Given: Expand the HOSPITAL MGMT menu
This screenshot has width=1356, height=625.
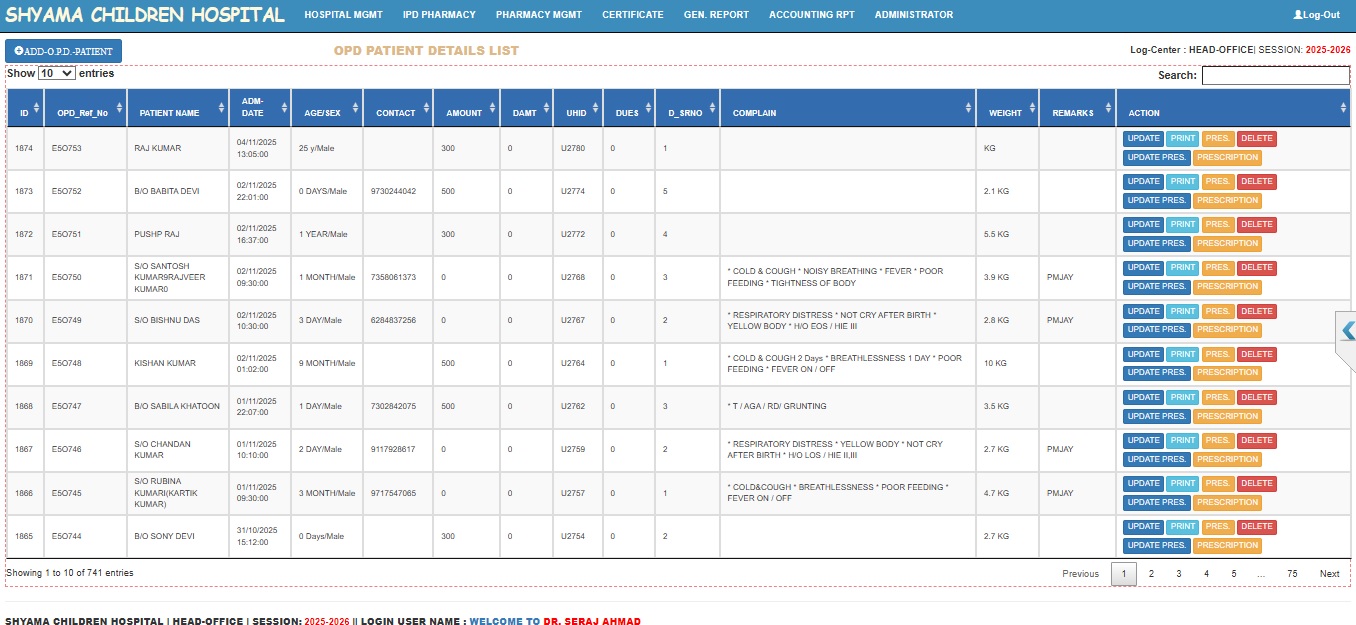Looking at the screenshot, I should pos(343,15).
